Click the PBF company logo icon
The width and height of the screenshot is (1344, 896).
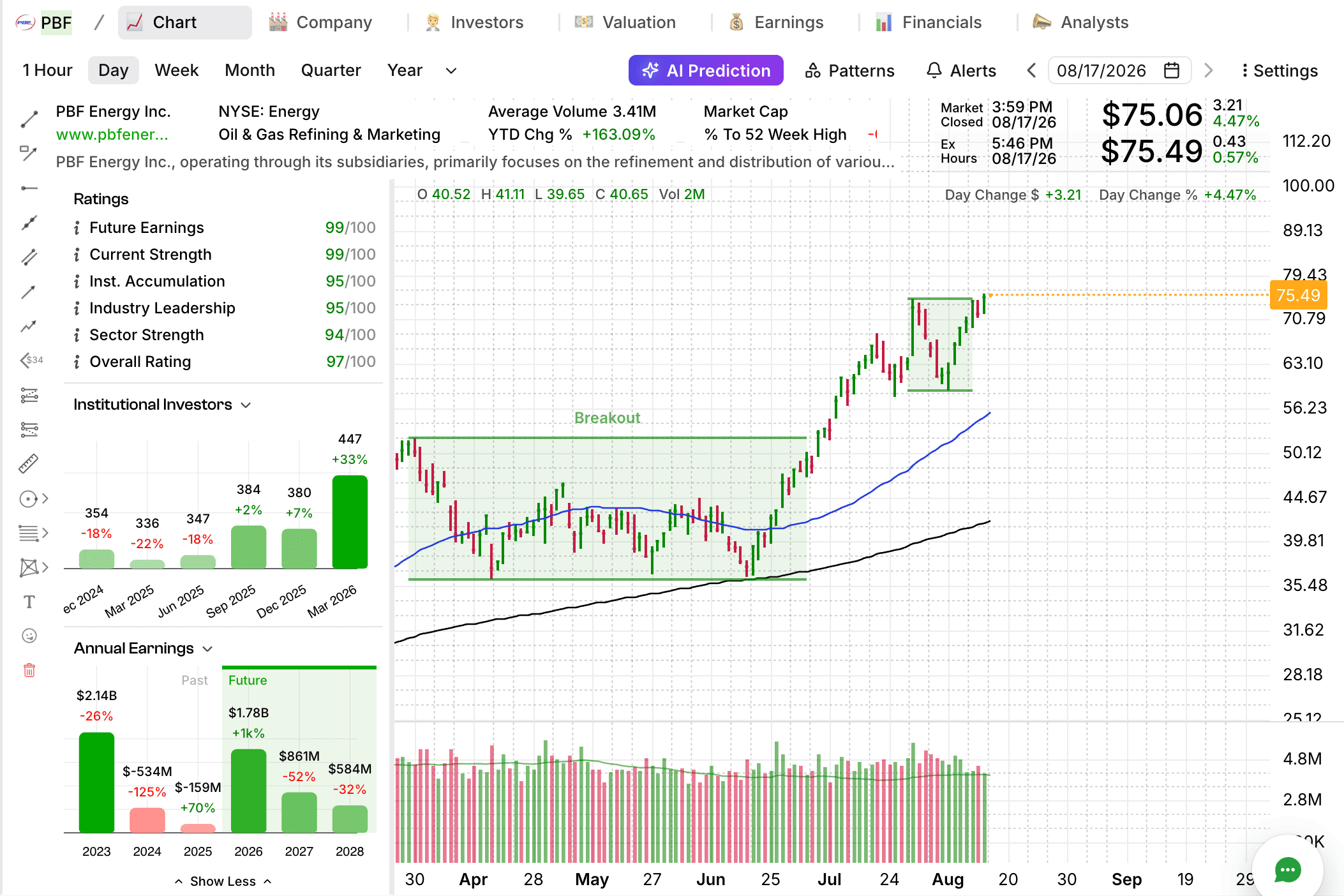click(25, 23)
